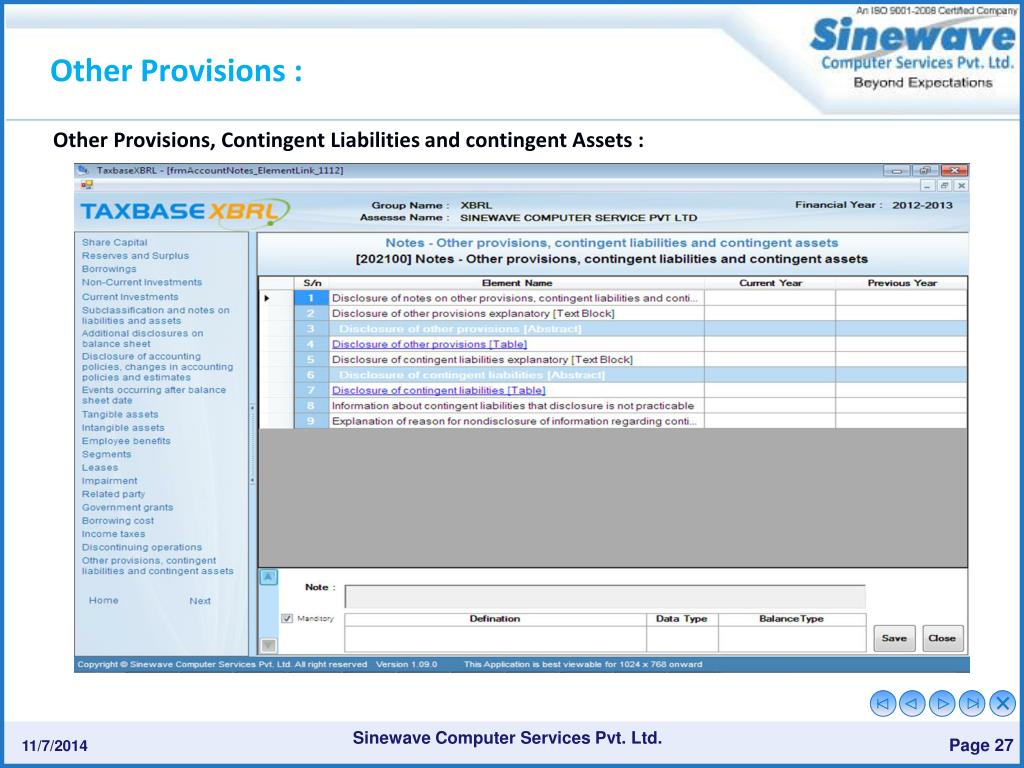Open Non-Current Investments section
Viewport: 1024px width, 768px height.
click(142, 282)
